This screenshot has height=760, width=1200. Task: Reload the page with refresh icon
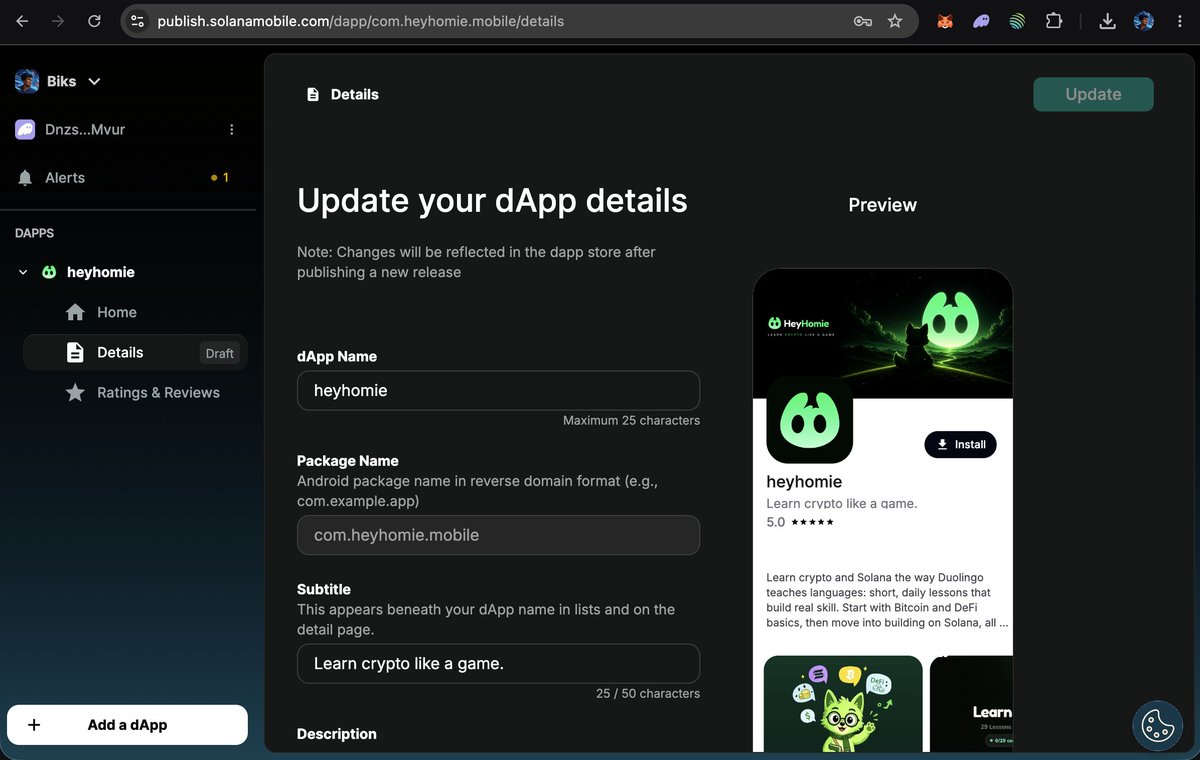tap(94, 20)
